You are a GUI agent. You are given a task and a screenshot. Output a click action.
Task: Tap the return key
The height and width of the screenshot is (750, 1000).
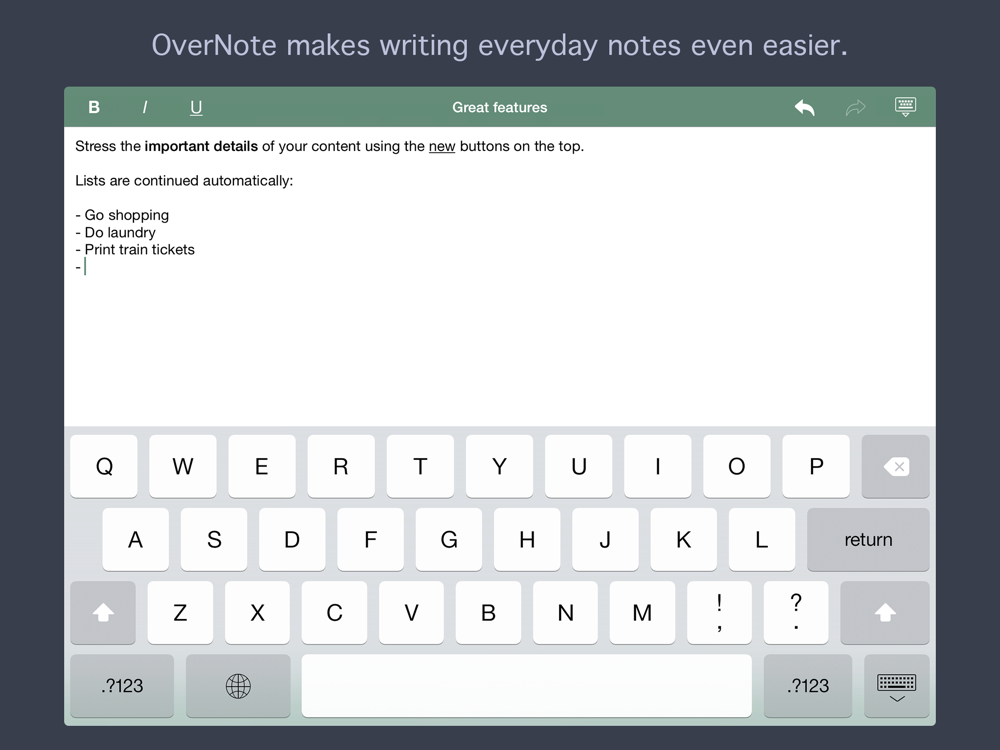tap(868, 540)
